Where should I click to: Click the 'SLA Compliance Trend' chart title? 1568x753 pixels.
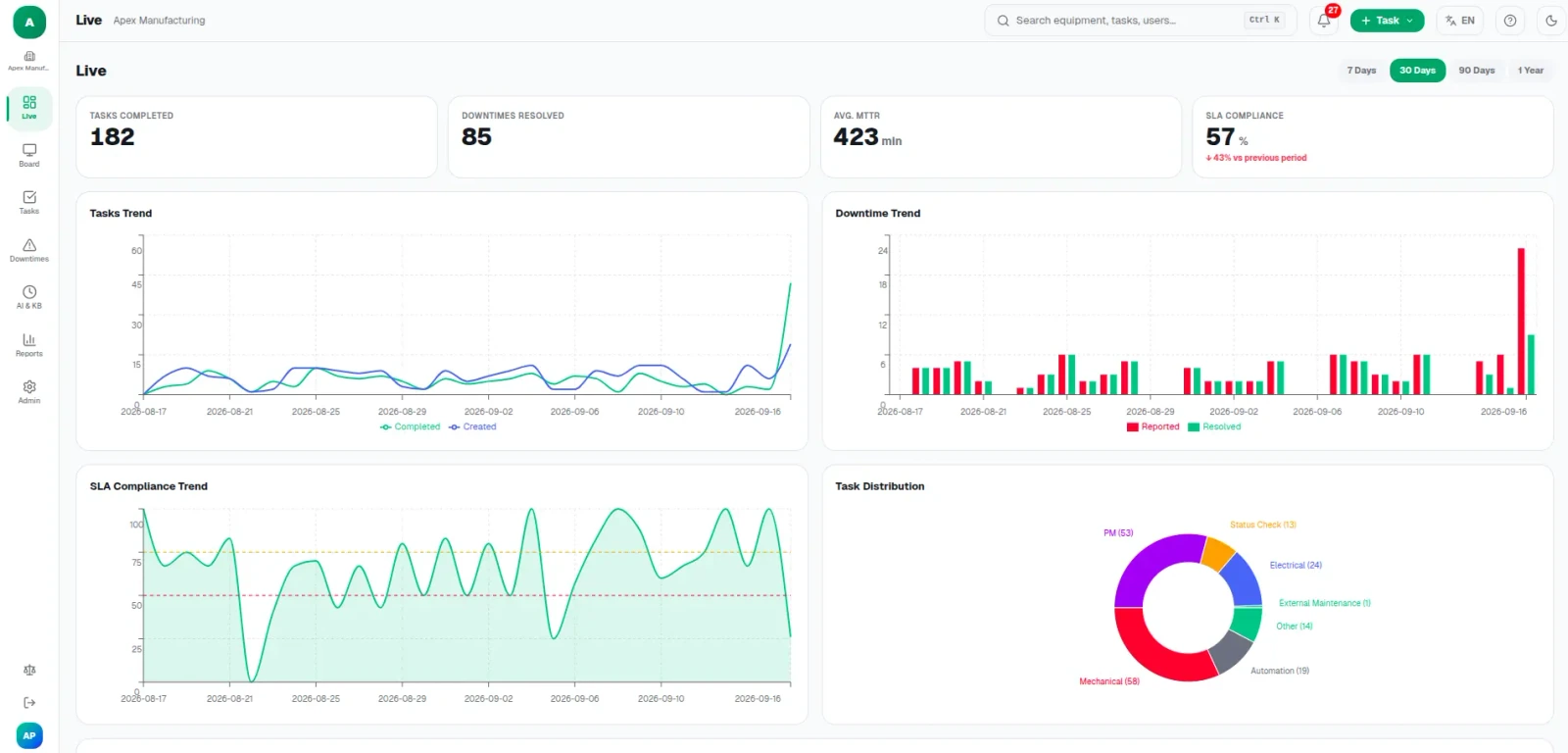point(149,486)
